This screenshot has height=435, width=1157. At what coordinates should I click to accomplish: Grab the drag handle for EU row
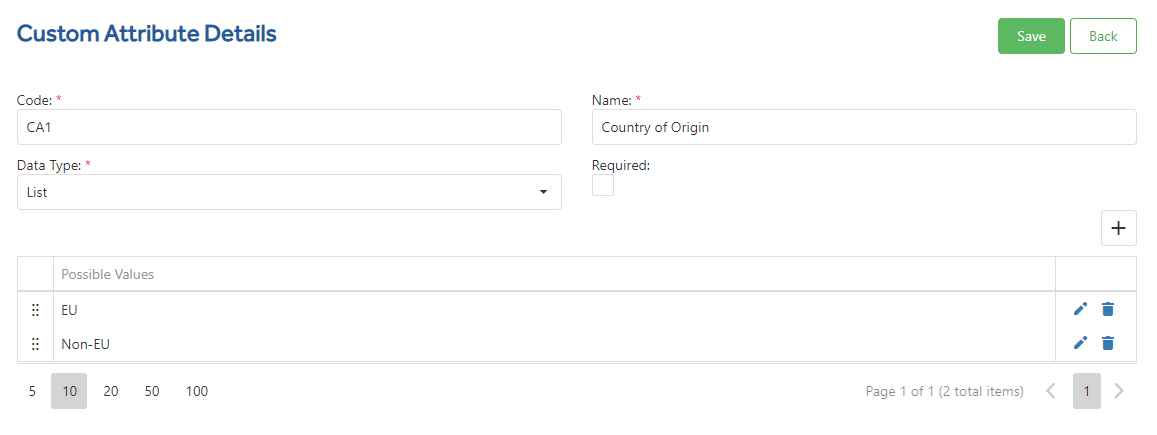tap(35, 310)
